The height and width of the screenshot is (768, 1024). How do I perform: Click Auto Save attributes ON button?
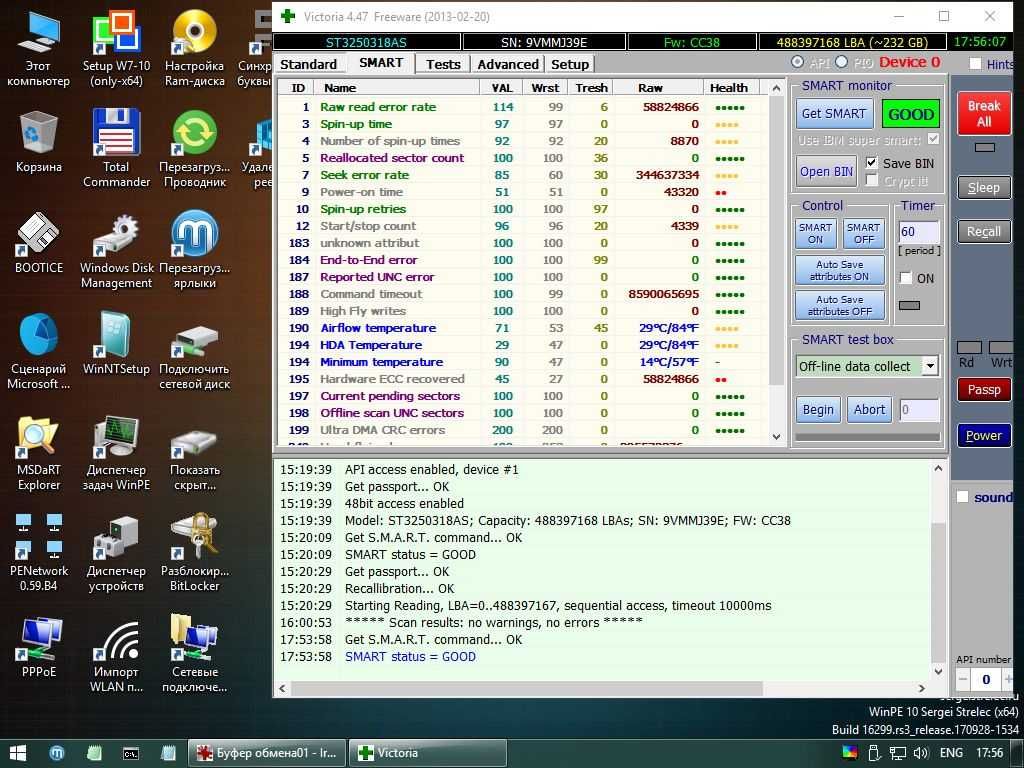(840, 270)
